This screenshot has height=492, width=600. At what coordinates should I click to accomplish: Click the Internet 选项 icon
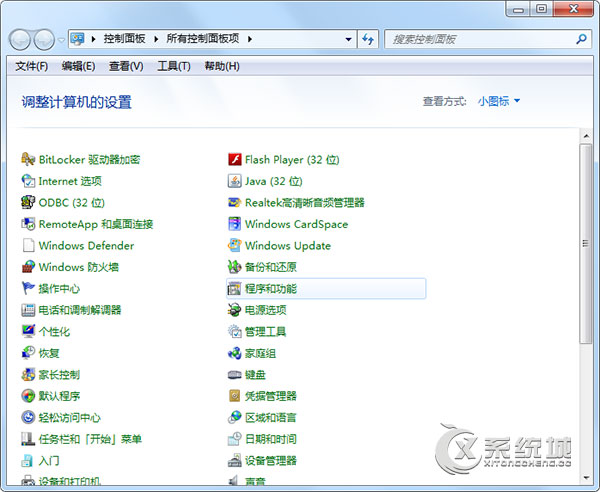click(x=28, y=181)
